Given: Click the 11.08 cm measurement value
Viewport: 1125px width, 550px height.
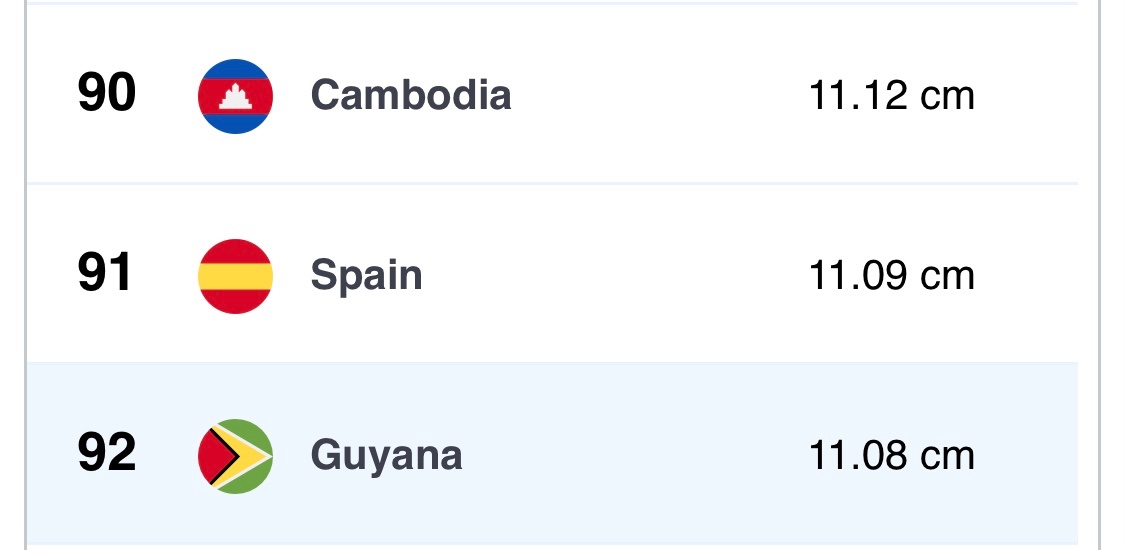Looking at the screenshot, I should [x=891, y=456].
